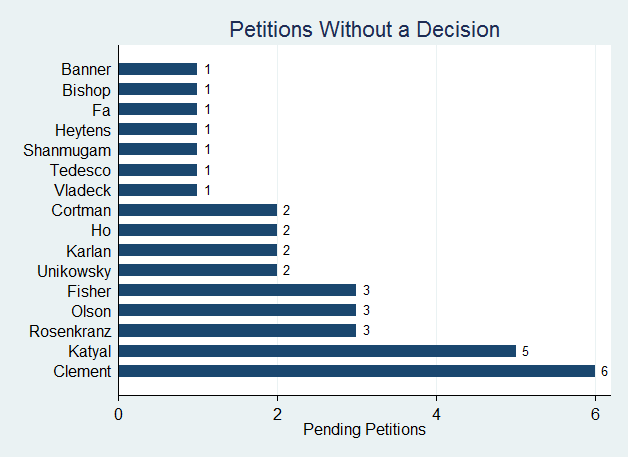Select the Unikowsky axis label
The image size is (628, 457).
tap(73, 270)
